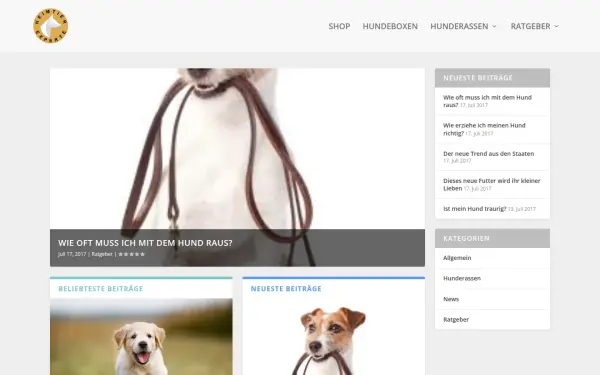Open sidebar post 'Wie erziehe ich meinen Hund richtig?'
The width and height of the screenshot is (600, 375).
point(484,129)
